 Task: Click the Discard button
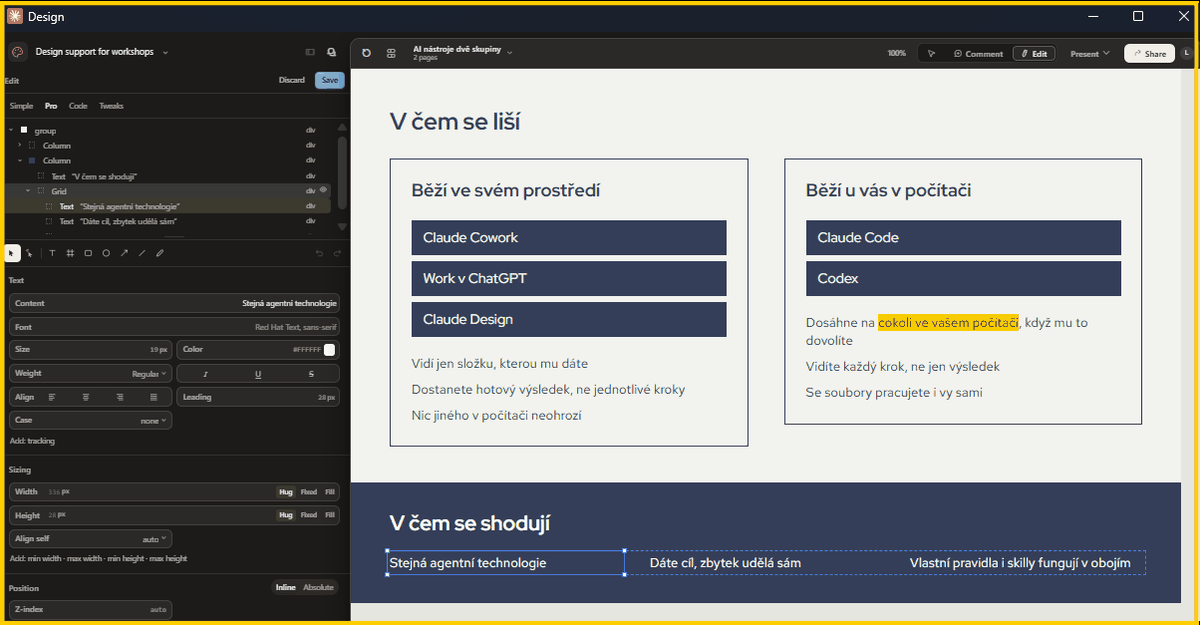point(291,80)
